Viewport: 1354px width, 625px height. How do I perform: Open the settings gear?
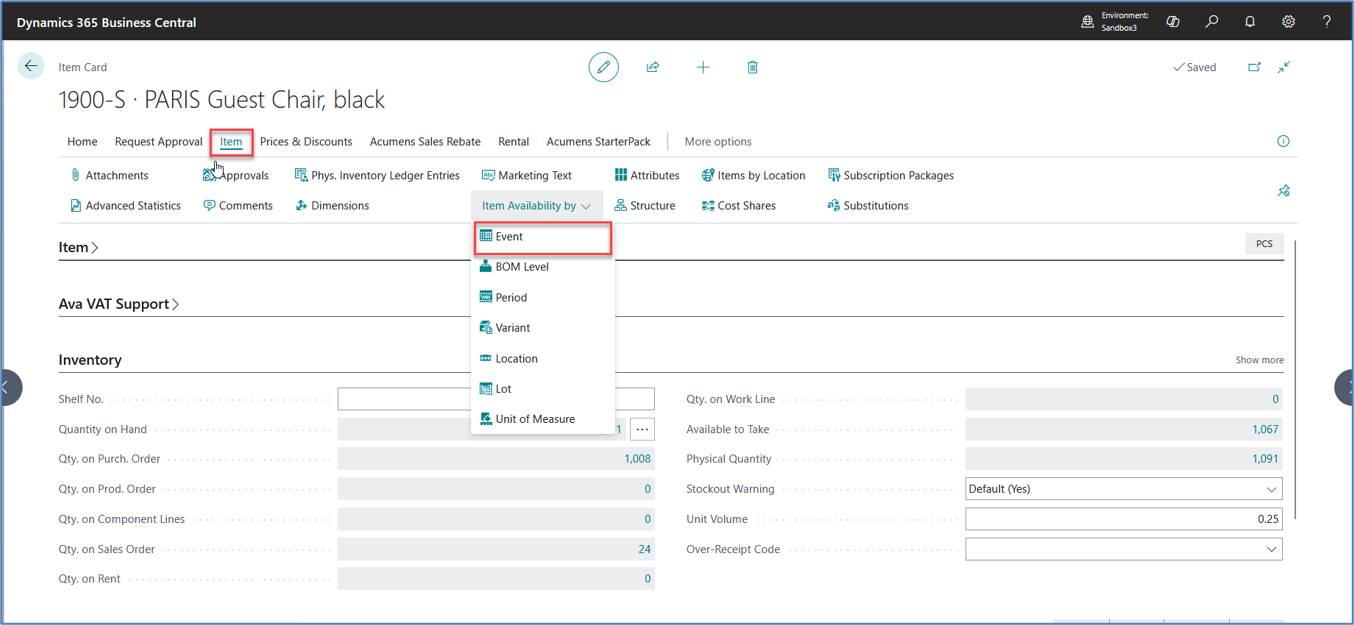(1289, 21)
